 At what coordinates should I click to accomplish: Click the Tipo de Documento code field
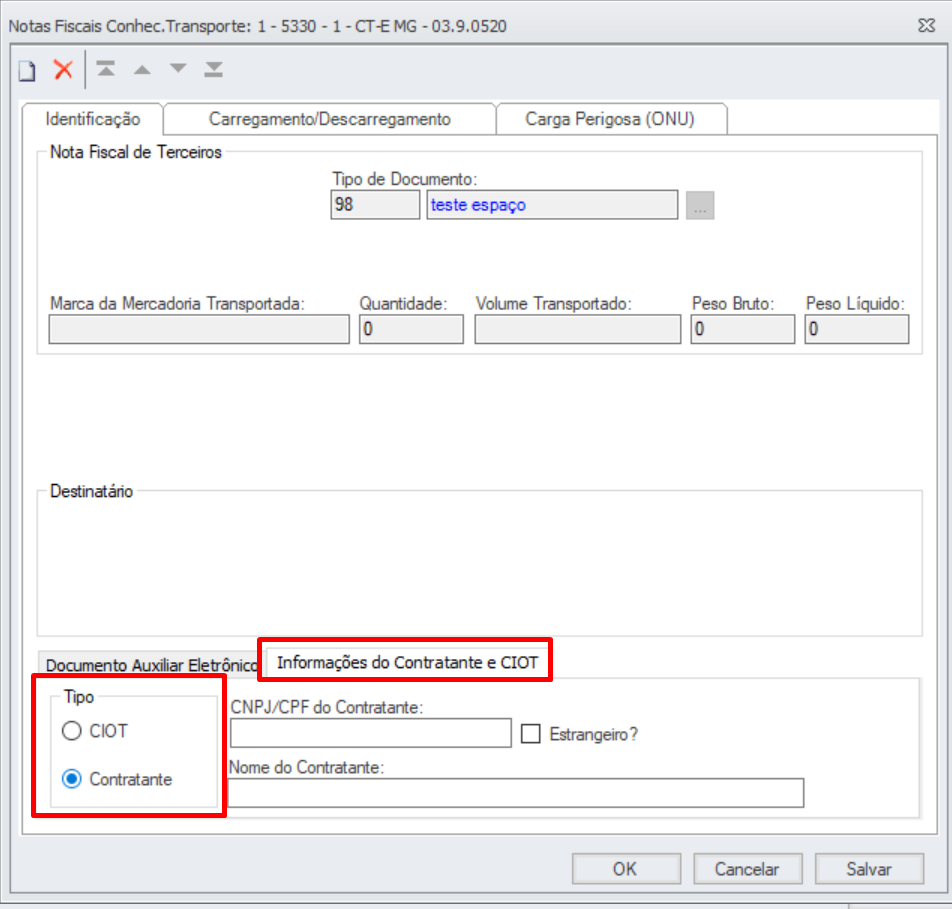(375, 205)
